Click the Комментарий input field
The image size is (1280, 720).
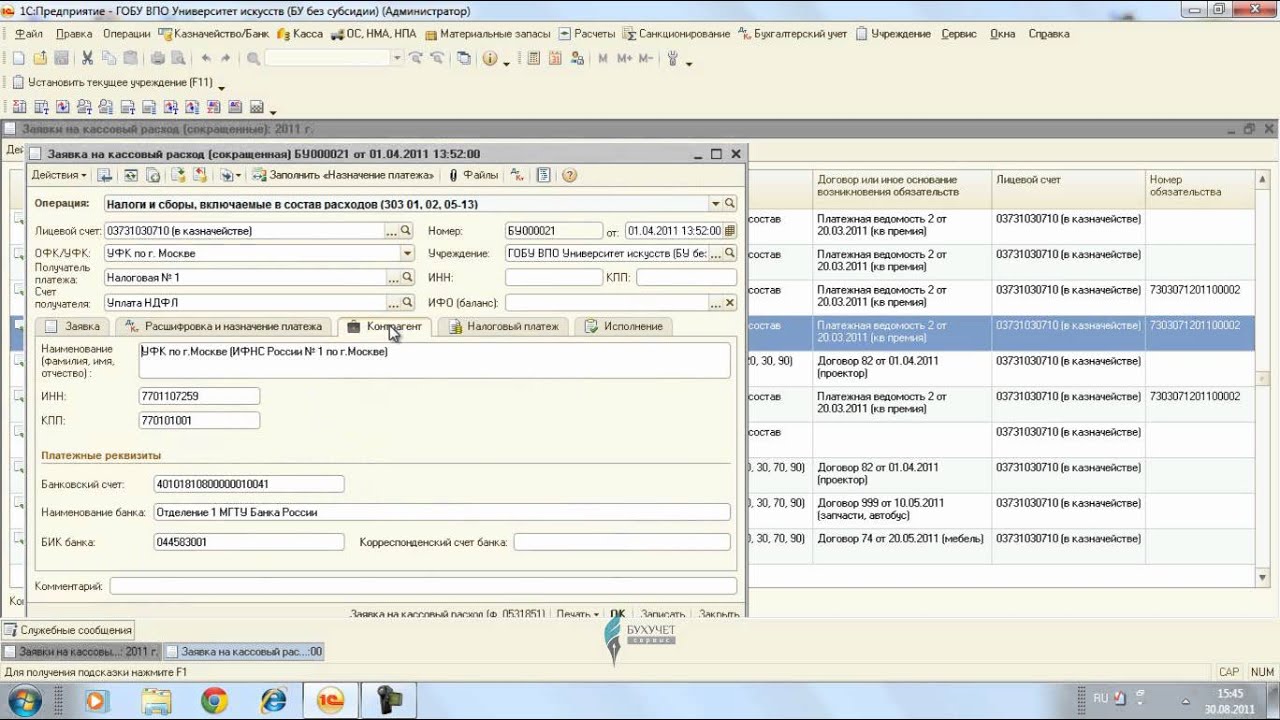pos(423,586)
